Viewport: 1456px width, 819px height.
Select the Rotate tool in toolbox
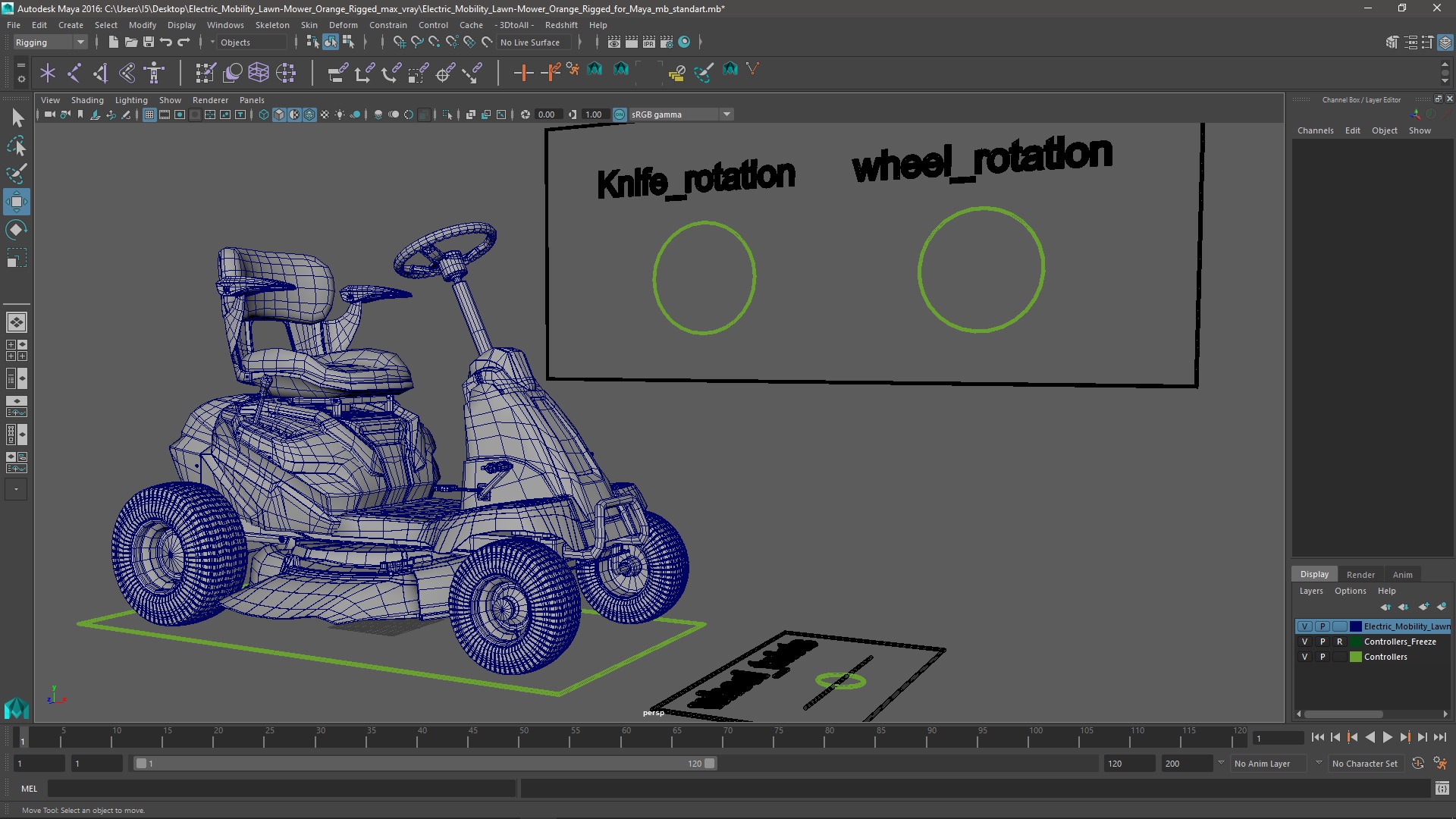[17, 230]
